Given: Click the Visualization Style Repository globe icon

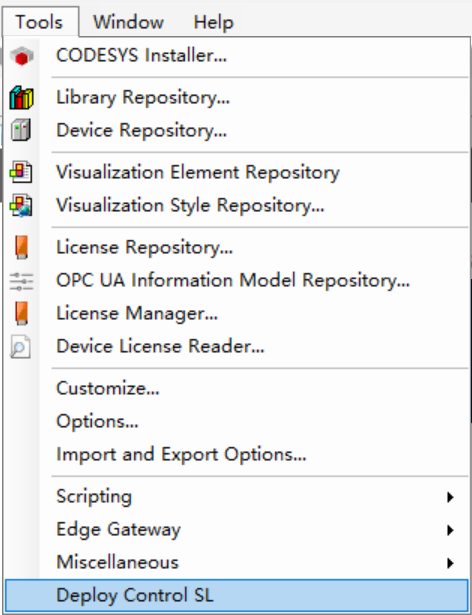Looking at the screenshot, I should 21,205.
